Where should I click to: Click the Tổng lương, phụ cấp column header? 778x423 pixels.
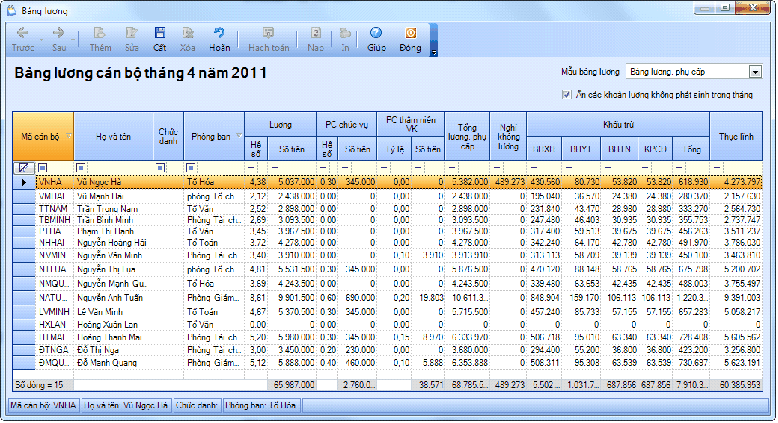(467, 136)
